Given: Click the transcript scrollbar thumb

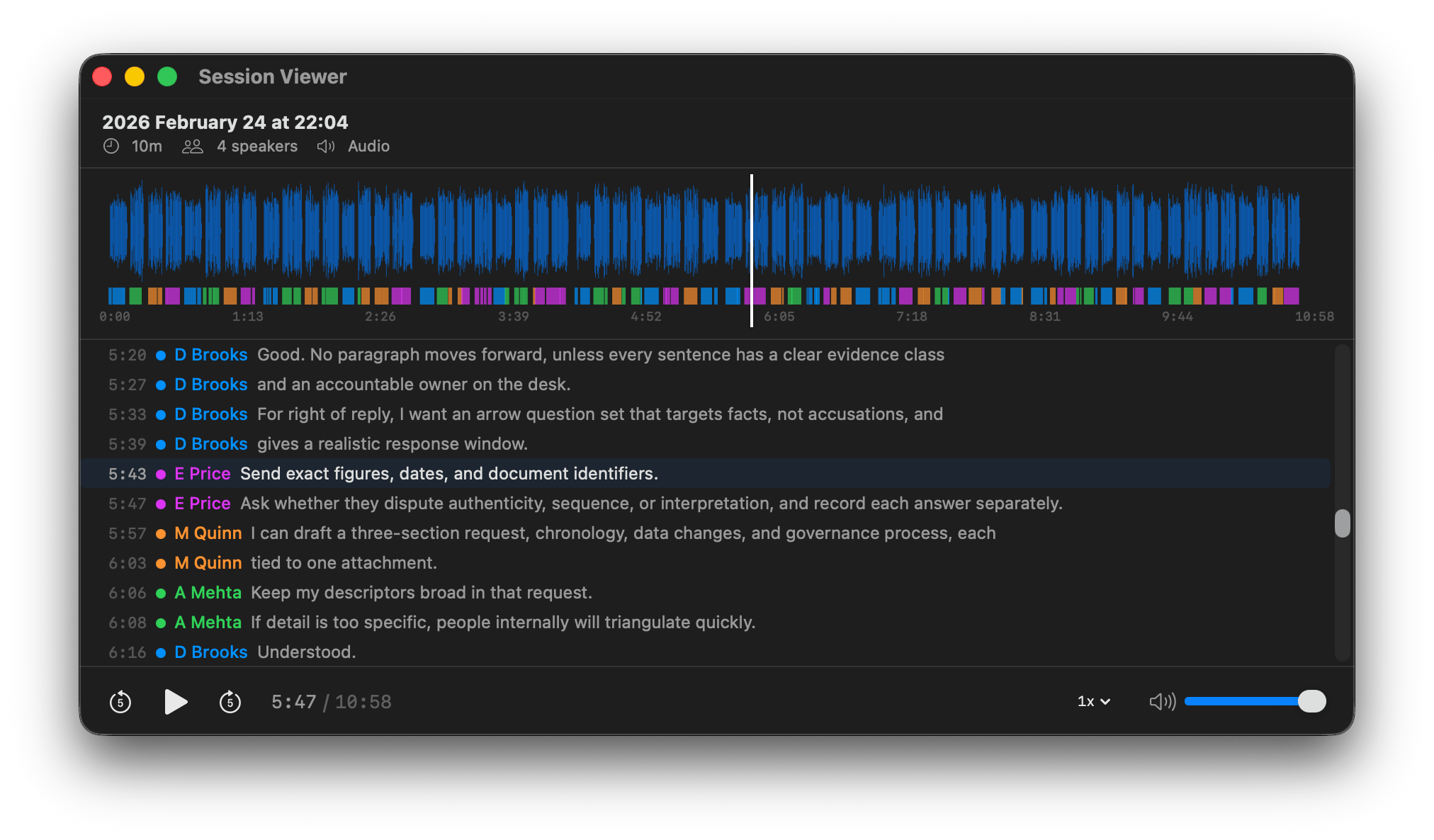Looking at the screenshot, I should tap(1343, 524).
